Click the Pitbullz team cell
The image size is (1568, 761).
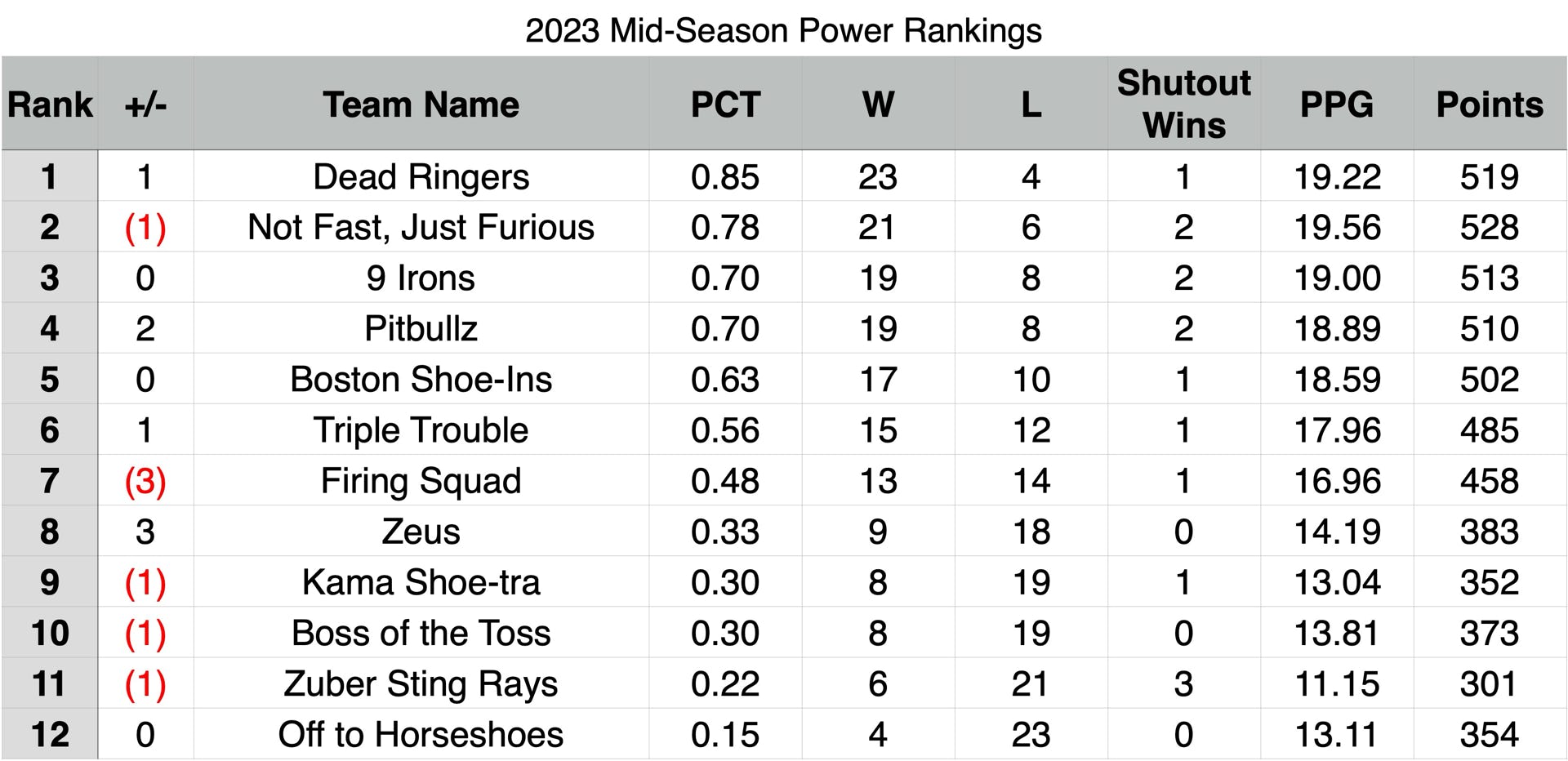click(x=421, y=328)
